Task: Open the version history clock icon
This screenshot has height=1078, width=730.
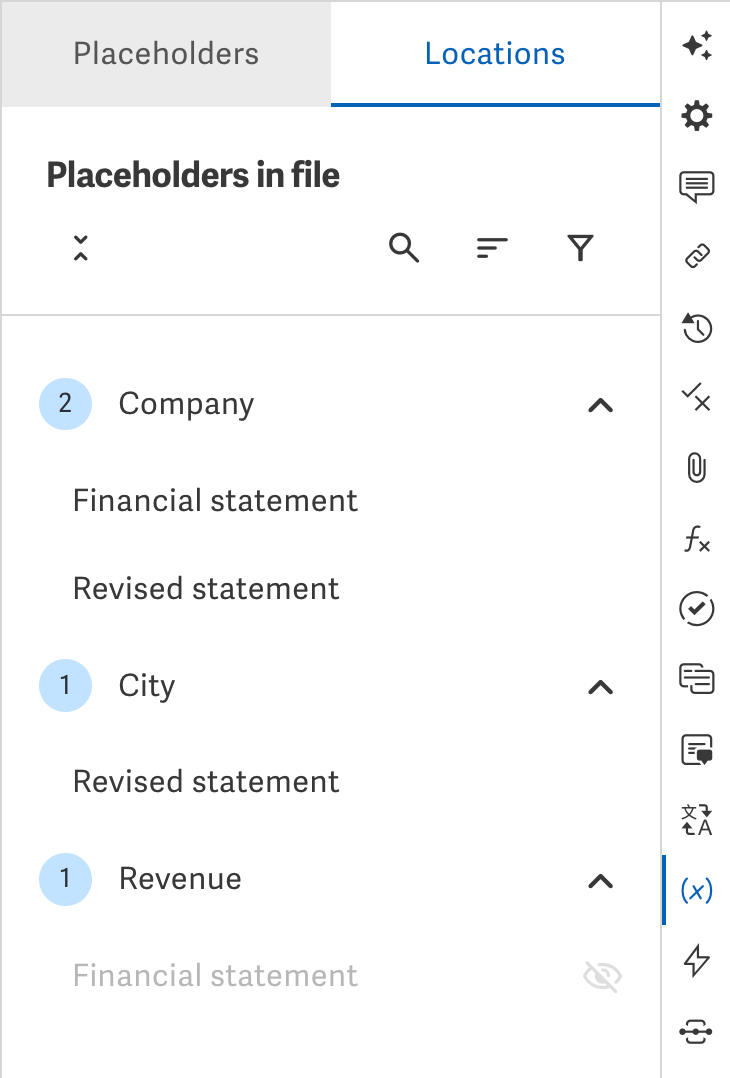Action: (x=696, y=327)
